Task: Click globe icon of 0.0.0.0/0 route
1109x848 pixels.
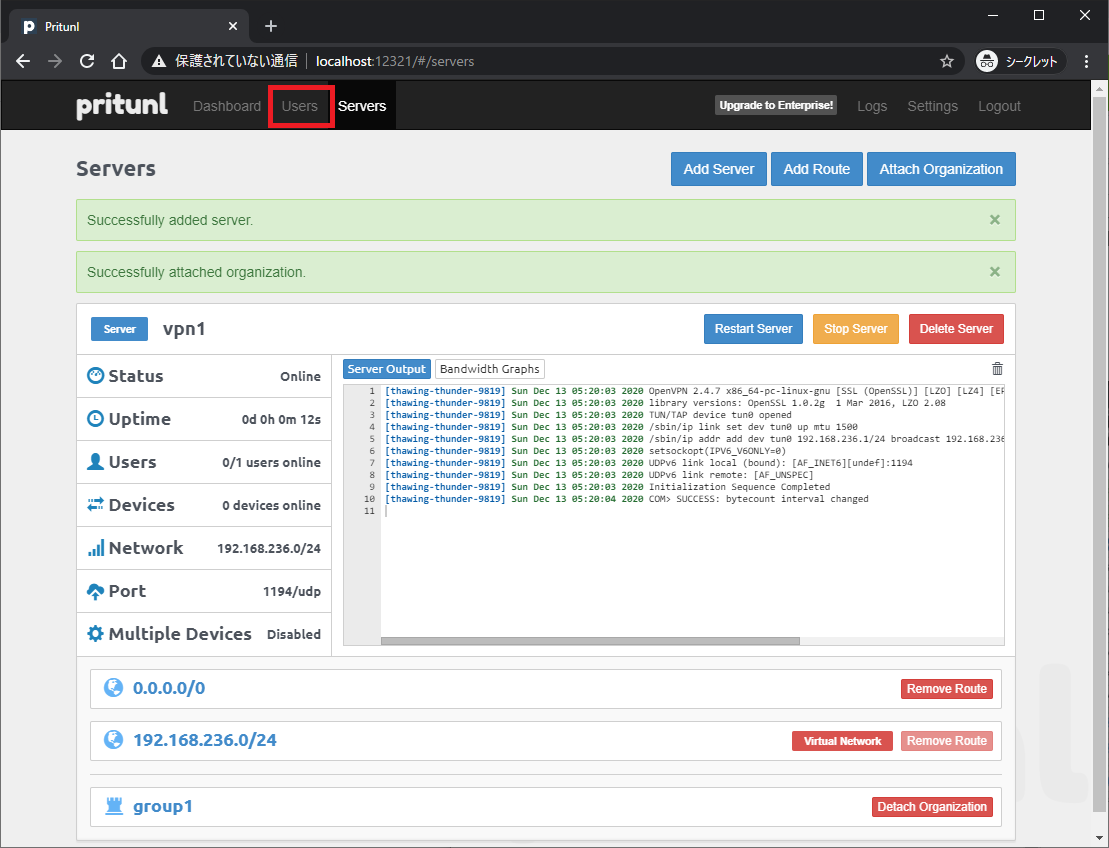Action: (x=114, y=687)
